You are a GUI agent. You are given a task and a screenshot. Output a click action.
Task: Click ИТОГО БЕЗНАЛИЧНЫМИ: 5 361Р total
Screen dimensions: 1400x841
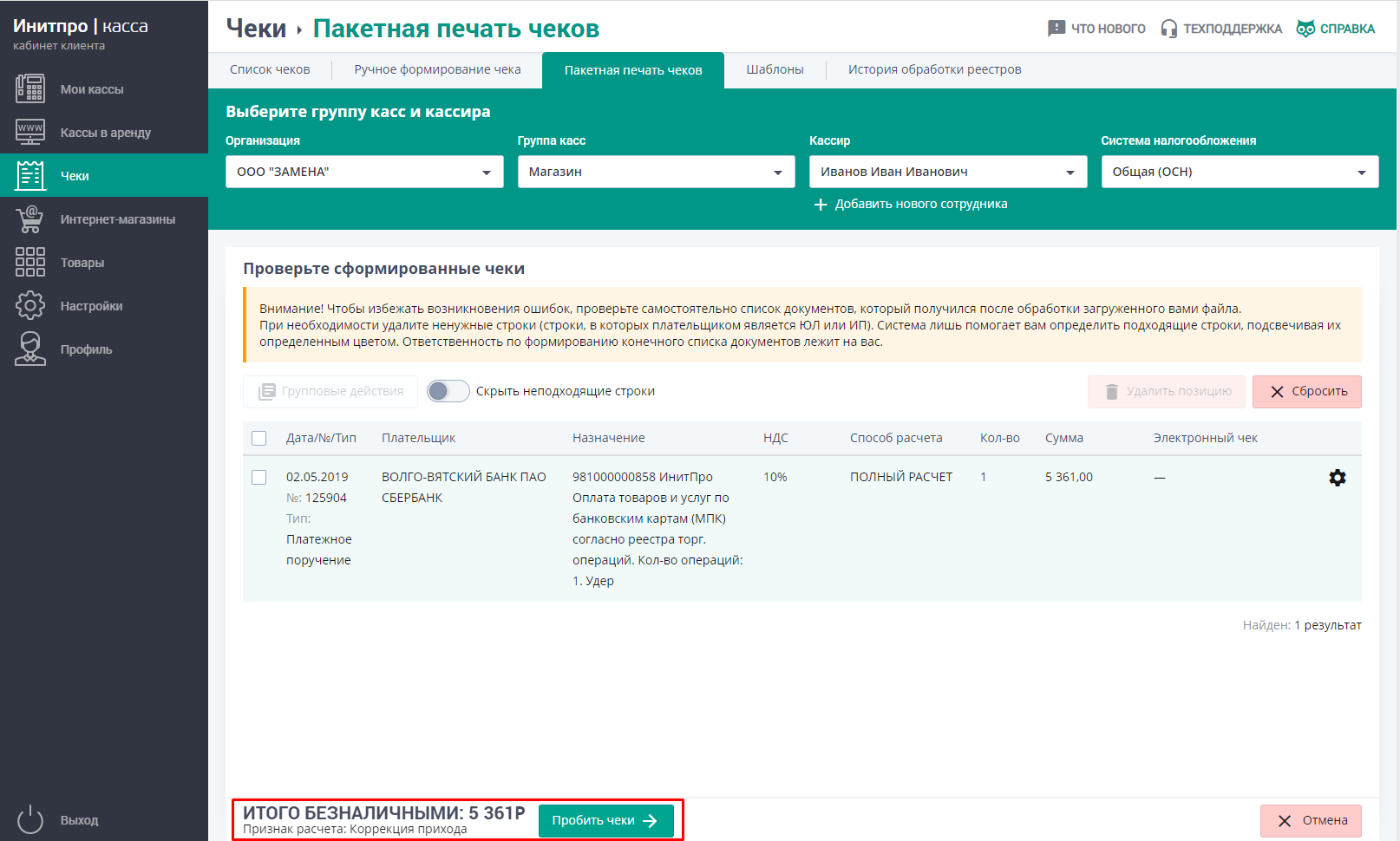(384, 813)
